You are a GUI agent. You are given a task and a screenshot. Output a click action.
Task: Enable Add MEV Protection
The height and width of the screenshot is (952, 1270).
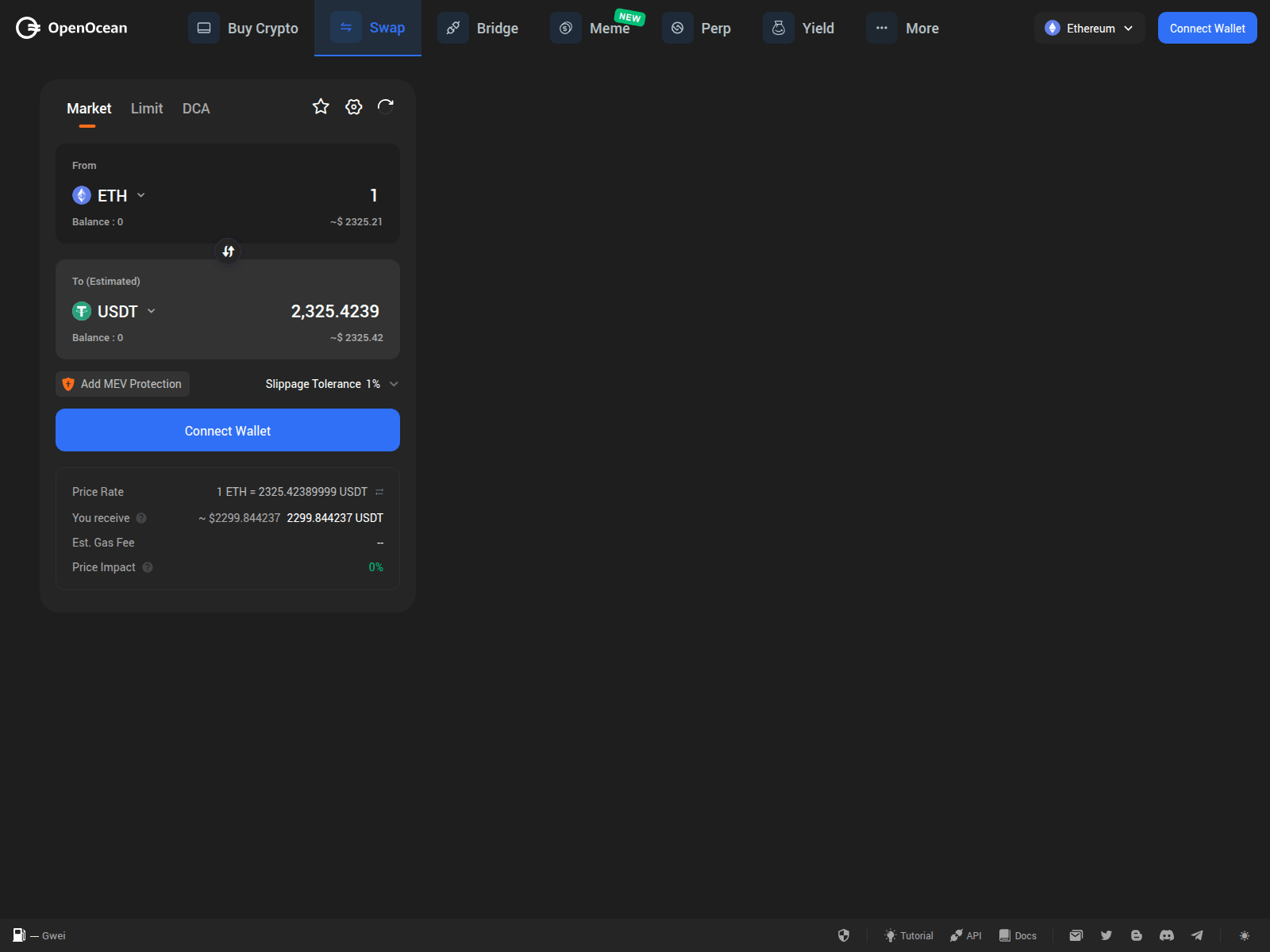tap(121, 383)
